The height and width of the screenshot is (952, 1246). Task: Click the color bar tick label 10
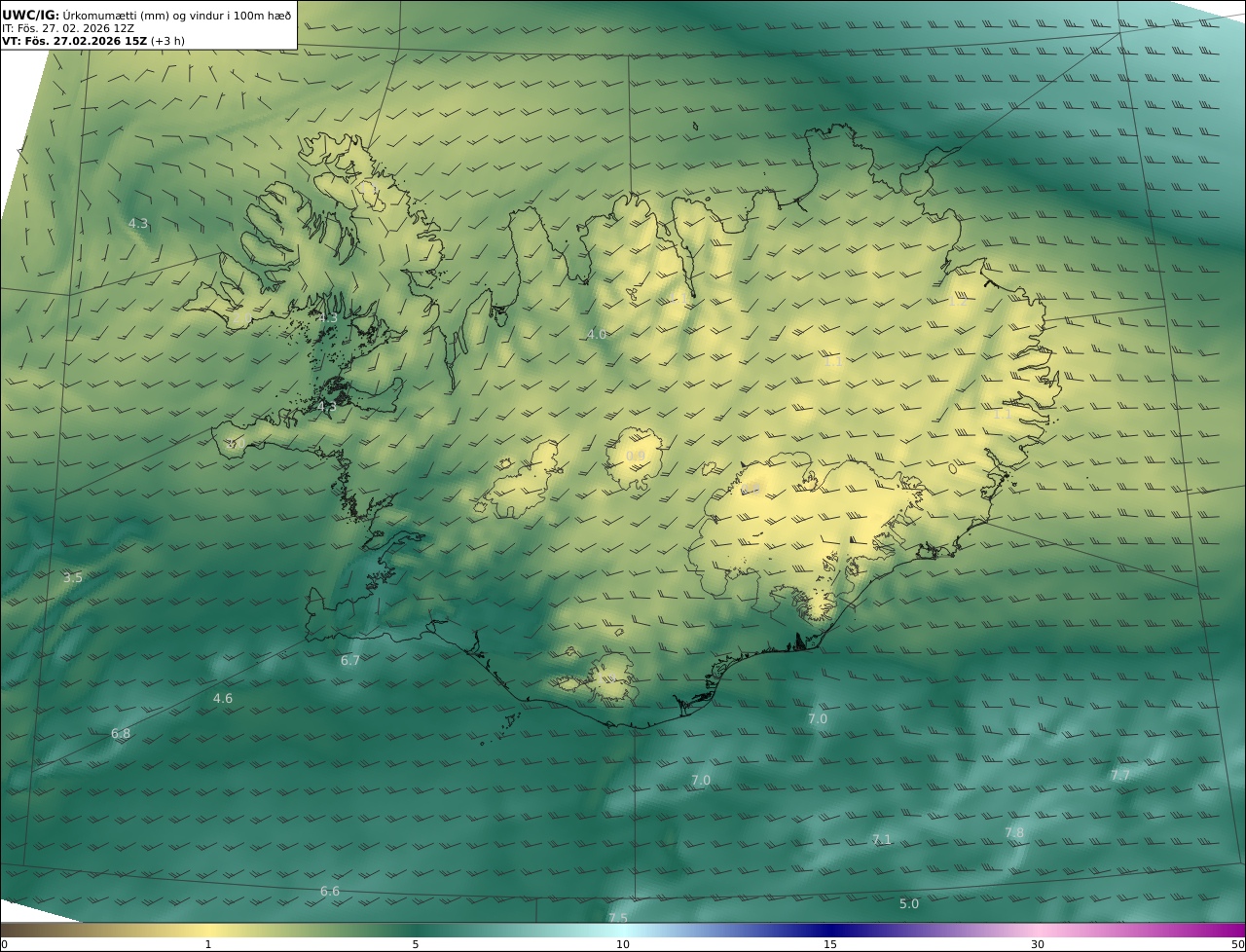coord(623,944)
